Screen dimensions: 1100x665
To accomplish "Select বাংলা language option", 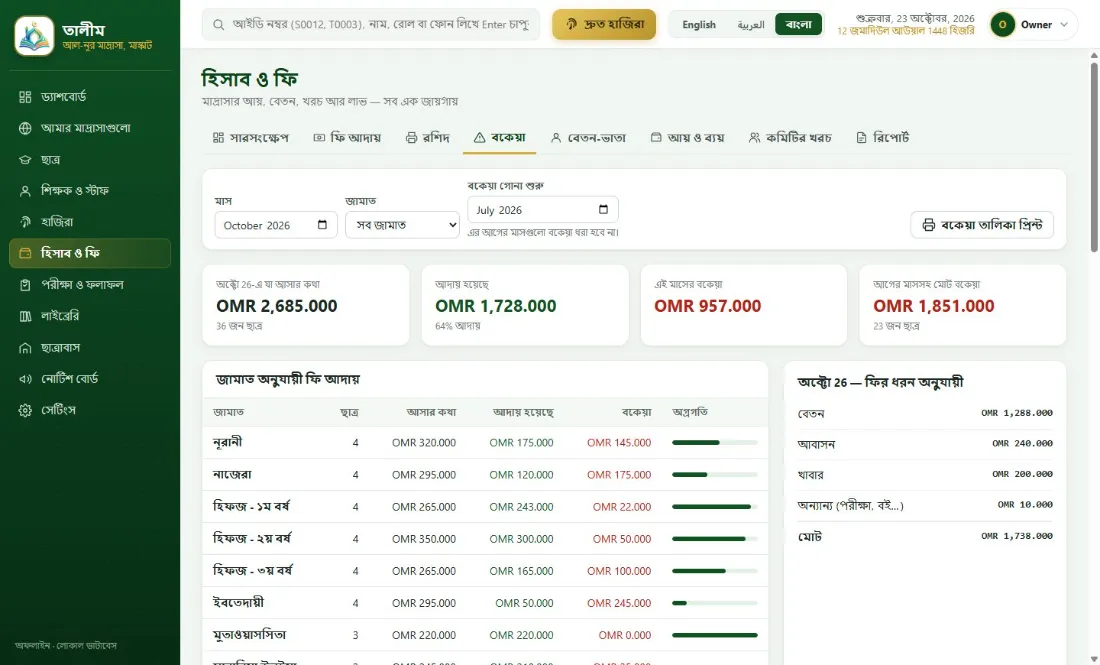I will tap(798, 25).
